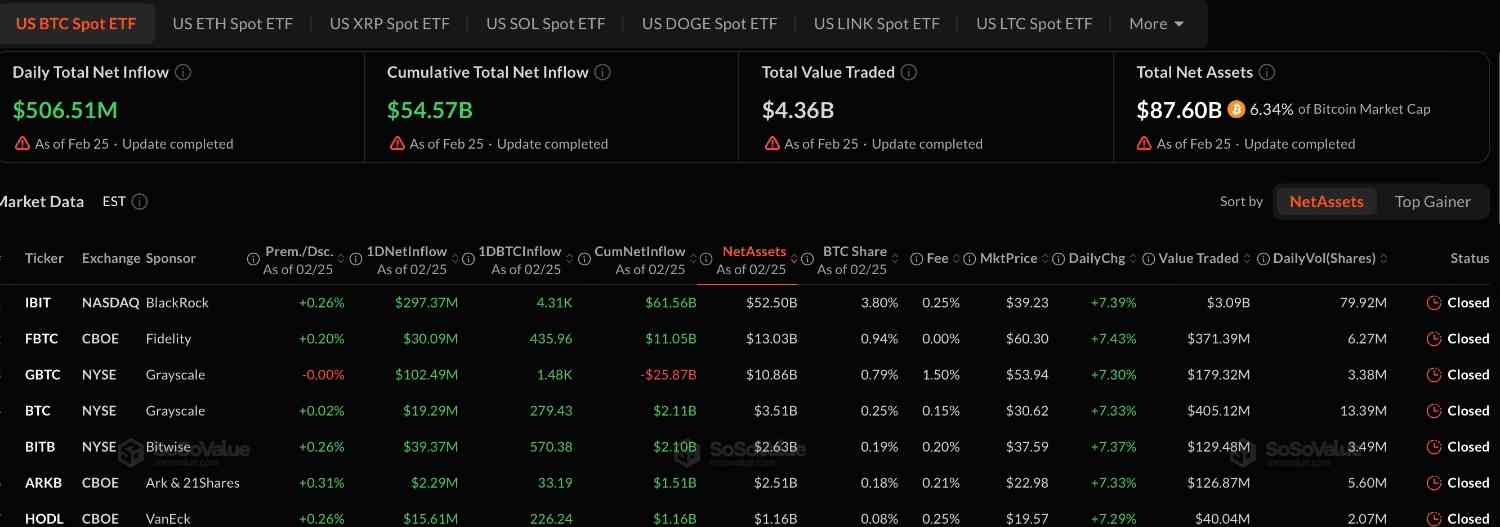Switch to the US ETH Spot ETF tab
The width and height of the screenshot is (1500, 527).
tap(232, 24)
